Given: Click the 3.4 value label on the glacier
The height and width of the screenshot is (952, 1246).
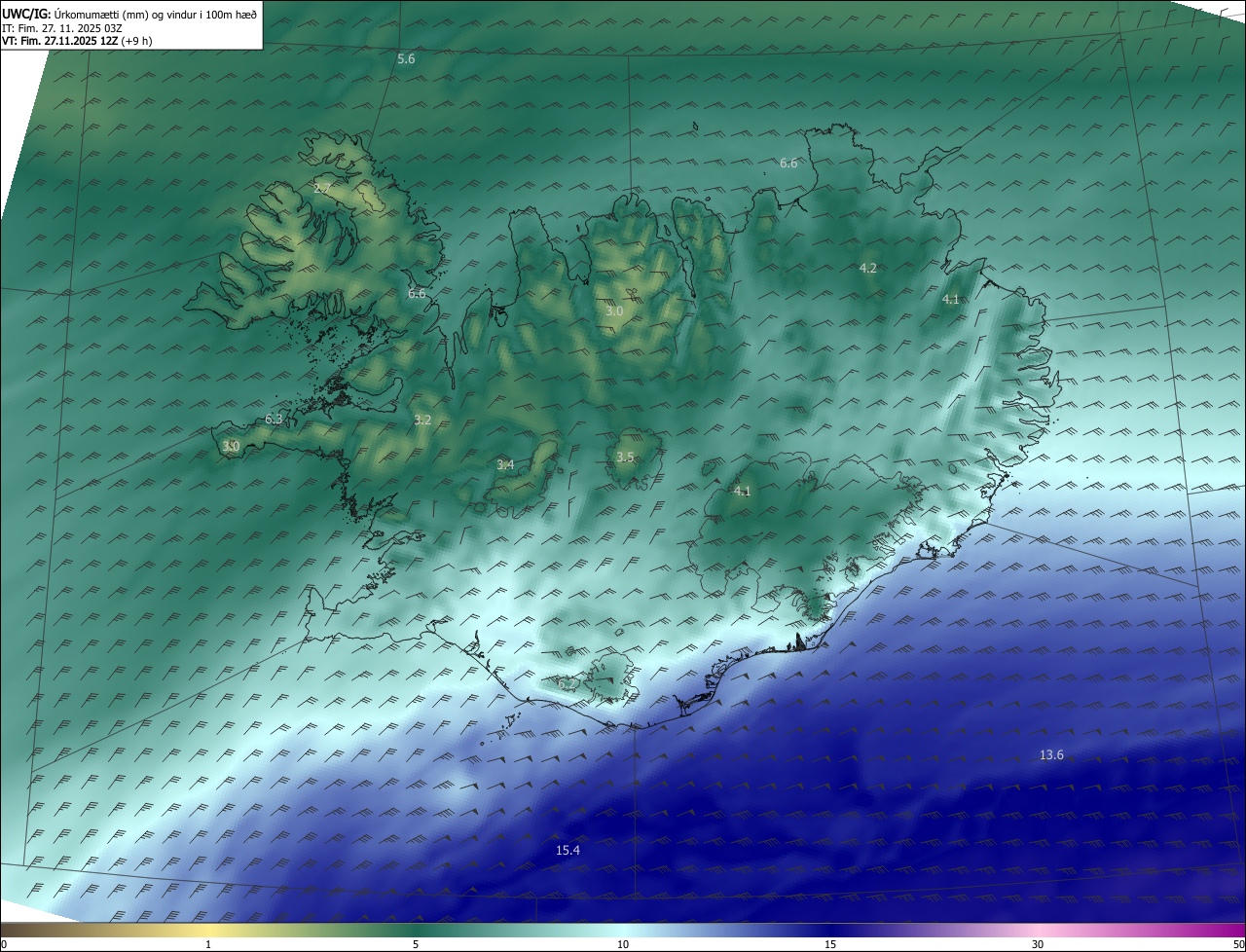Looking at the screenshot, I should 505,465.
